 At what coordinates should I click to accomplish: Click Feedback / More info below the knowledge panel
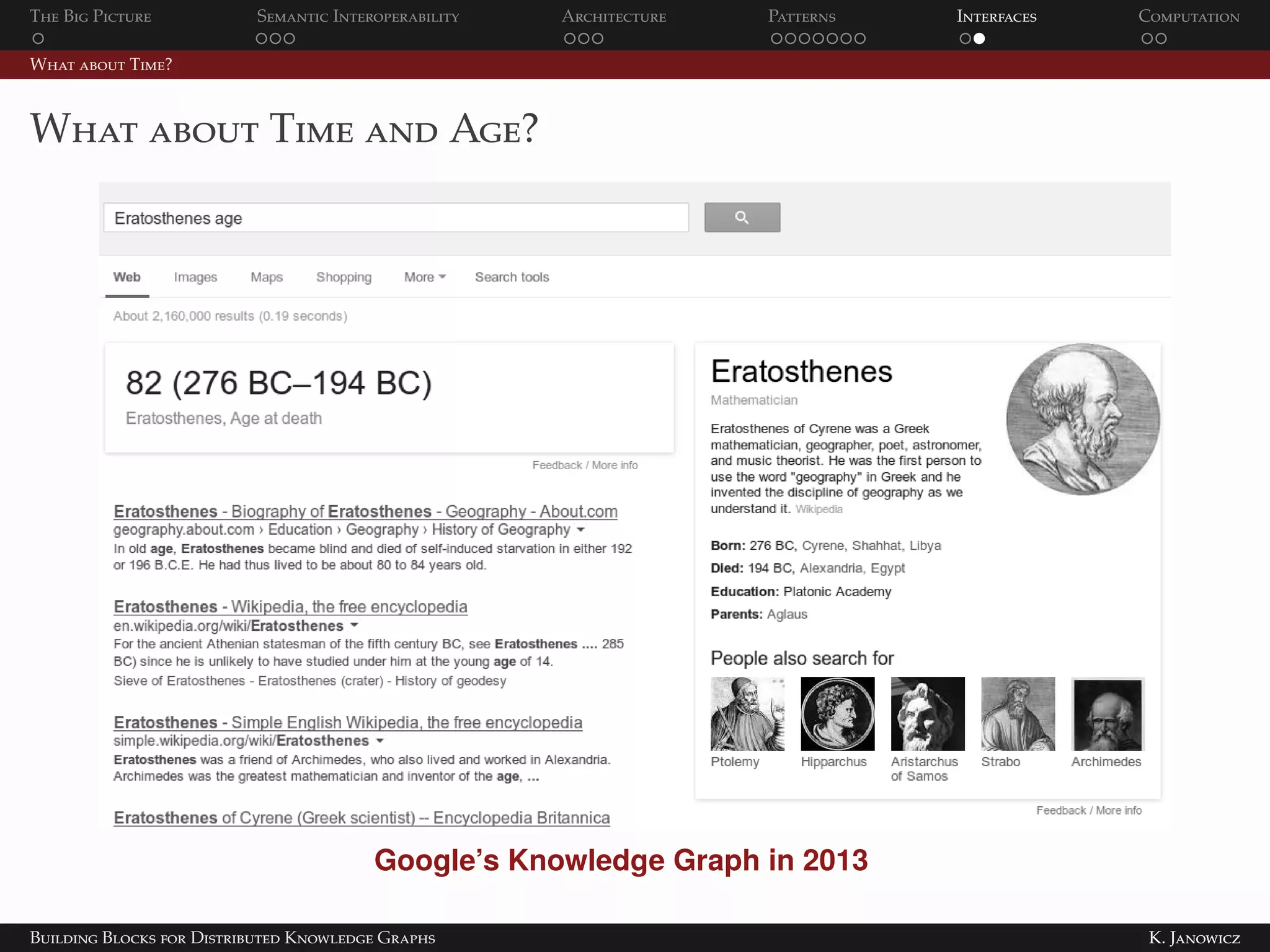tap(1089, 810)
